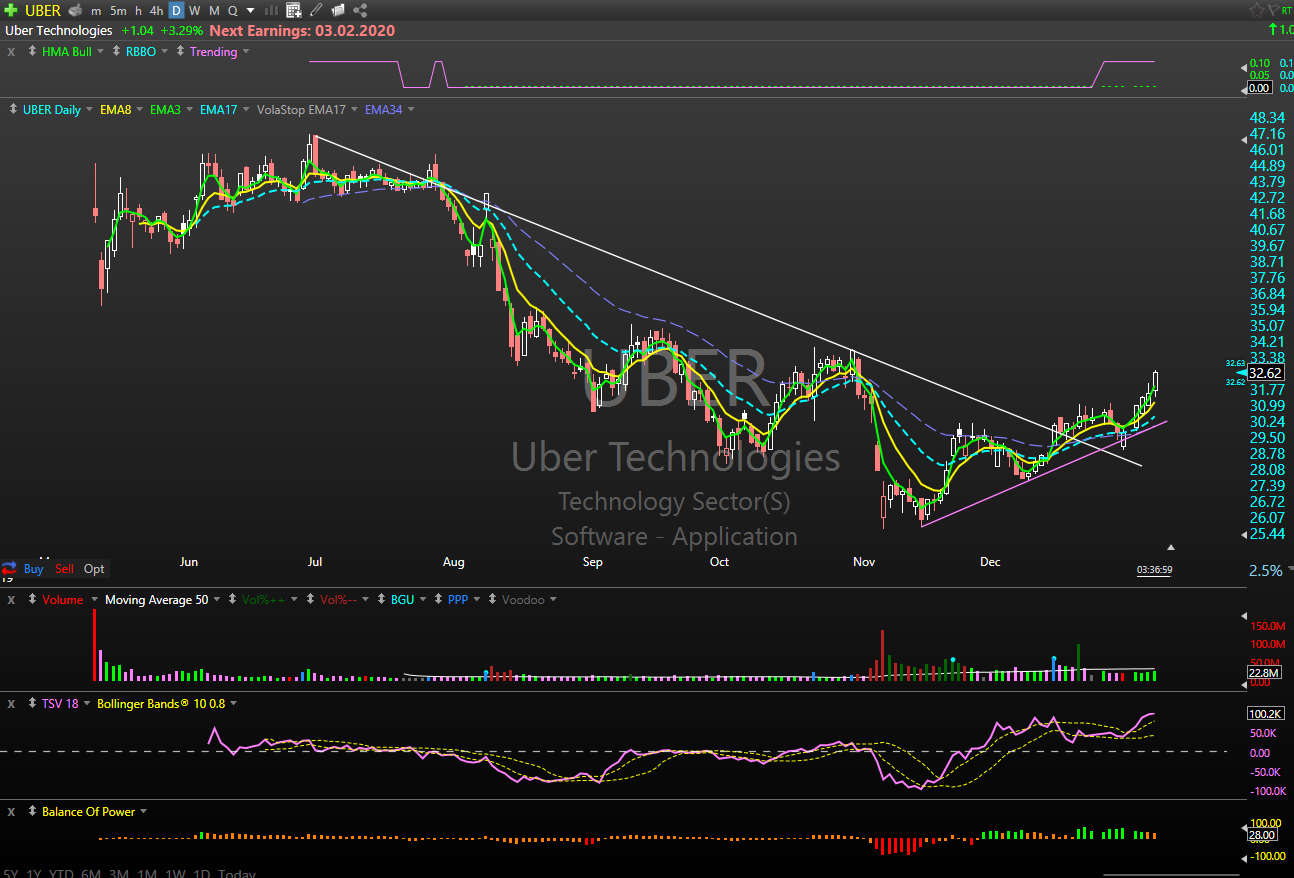Viewport: 1294px width, 878px height.
Task: Select the 1W range at the bottom
Action: point(176,873)
